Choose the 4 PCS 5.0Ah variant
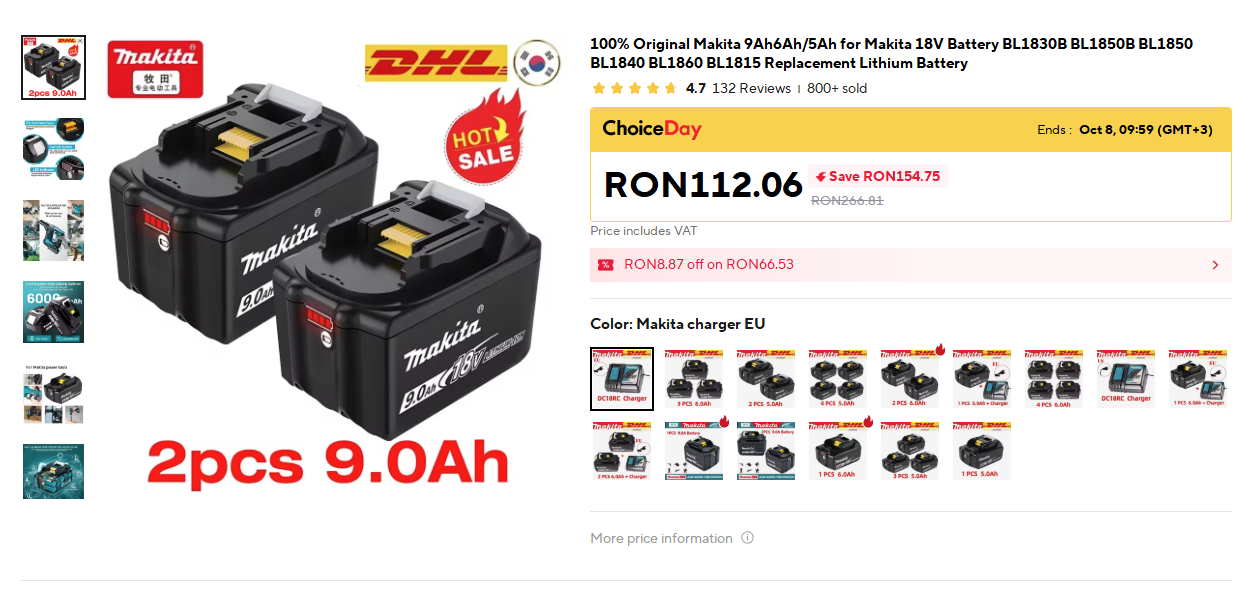This screenshot has height=611, width=1252. (838, 379)
